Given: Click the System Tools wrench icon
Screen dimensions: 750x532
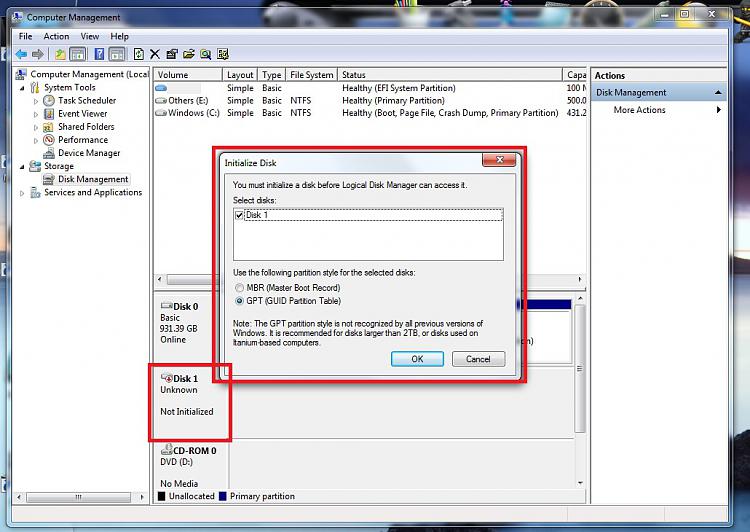Looking at the screenshot, I should (34, 88).
